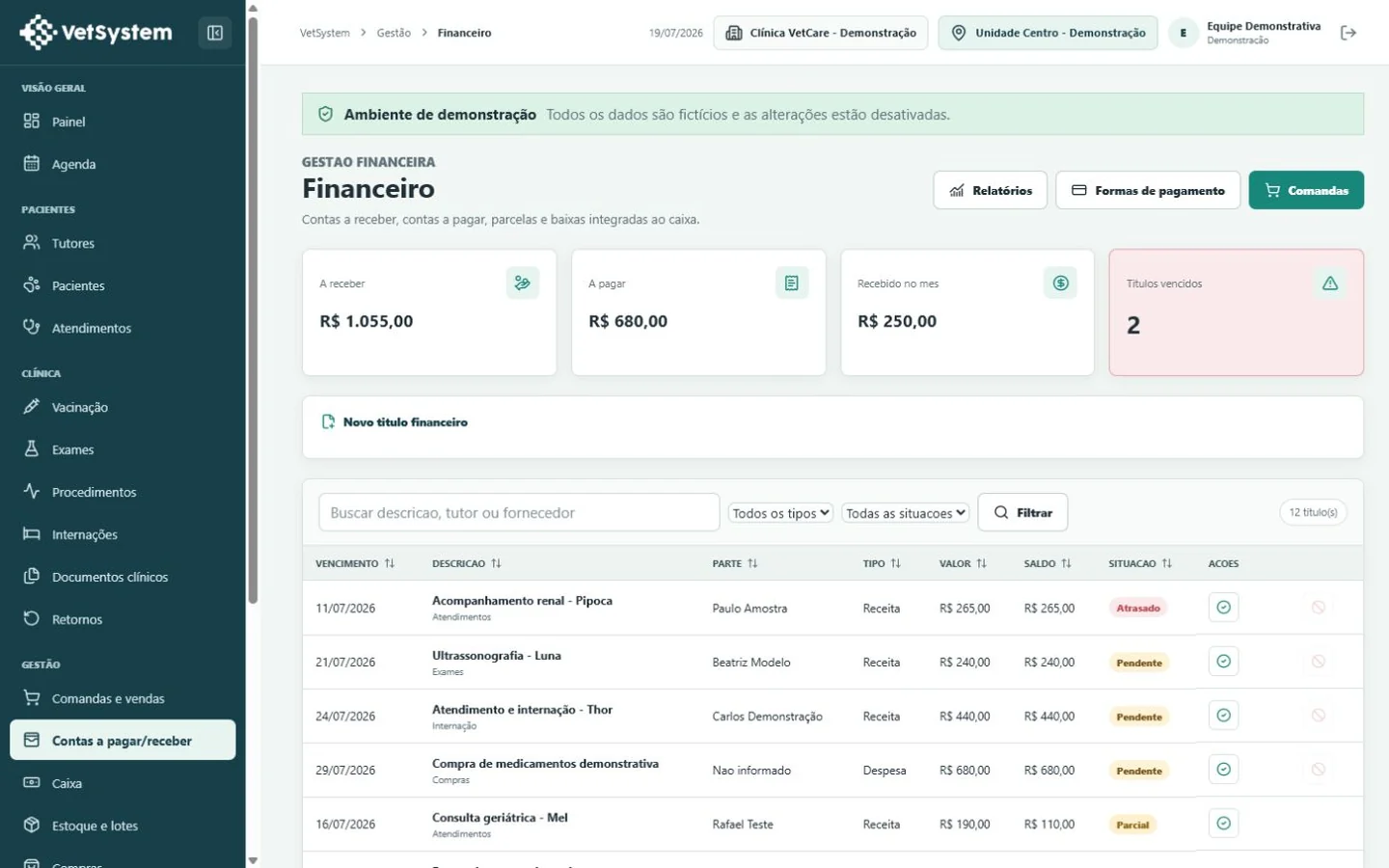Click the Internações bed icon

[32, 533]
